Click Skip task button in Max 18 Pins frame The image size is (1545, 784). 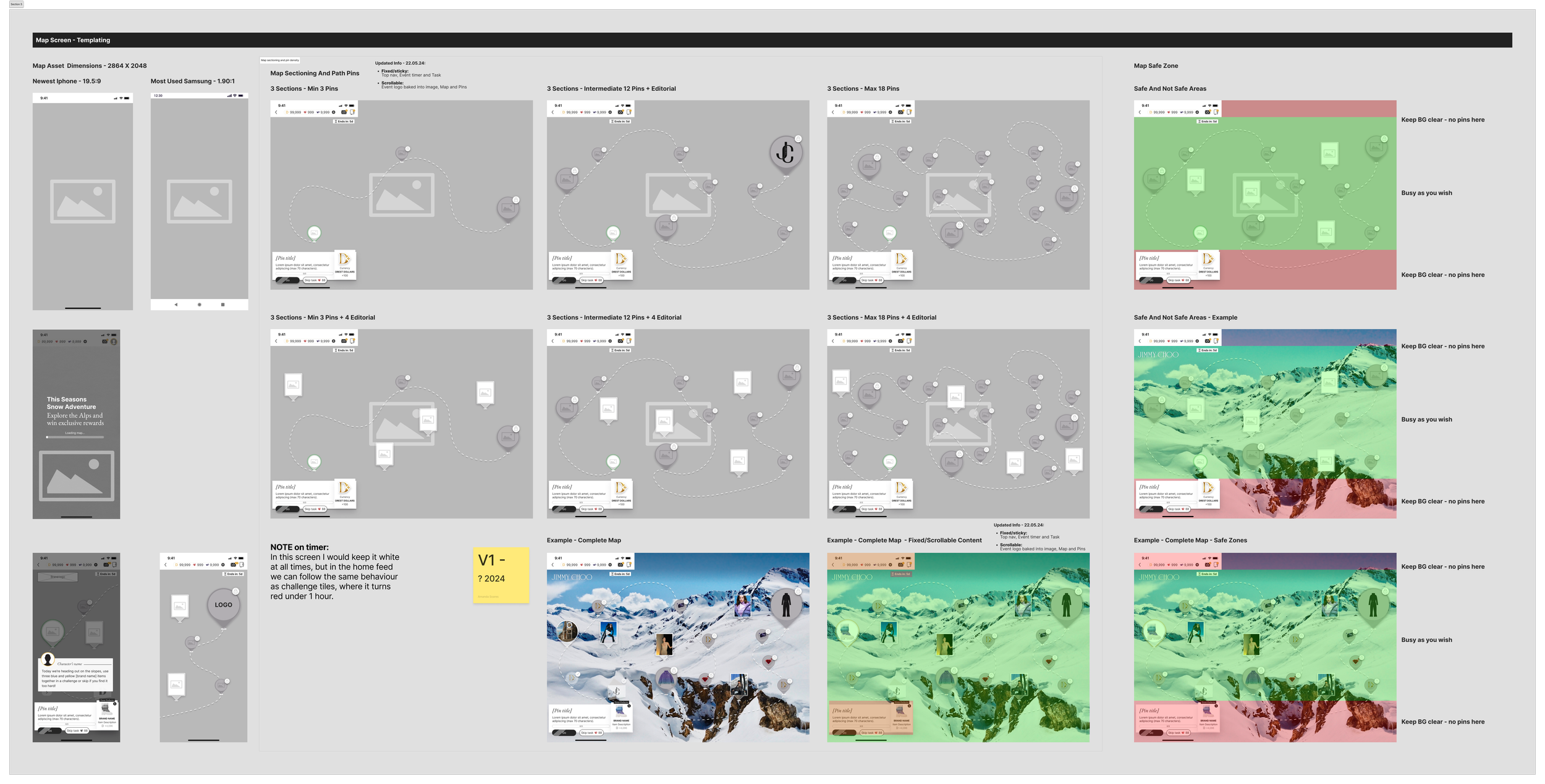pos(870,280)
